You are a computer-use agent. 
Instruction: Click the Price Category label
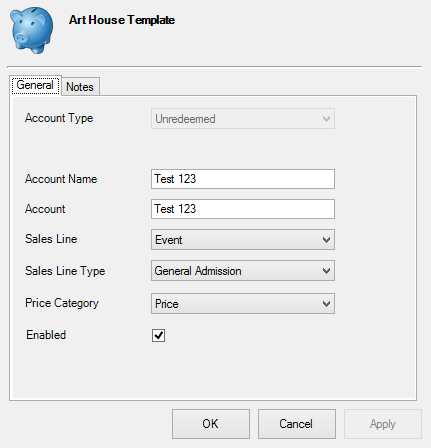tap(62, 303)
